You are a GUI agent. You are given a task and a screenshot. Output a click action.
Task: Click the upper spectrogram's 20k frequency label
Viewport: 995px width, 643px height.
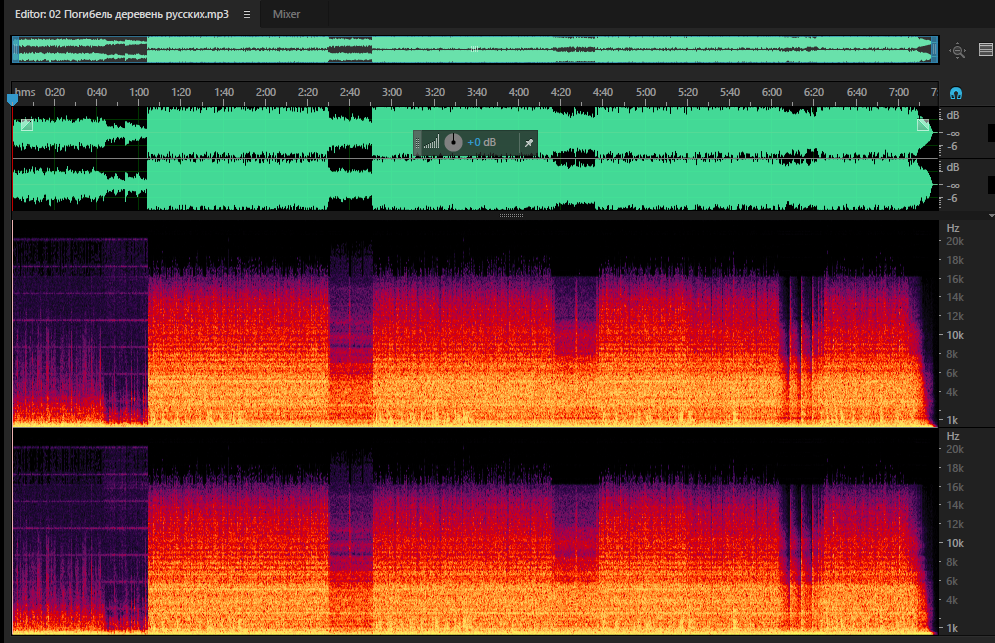coord(955,241)
